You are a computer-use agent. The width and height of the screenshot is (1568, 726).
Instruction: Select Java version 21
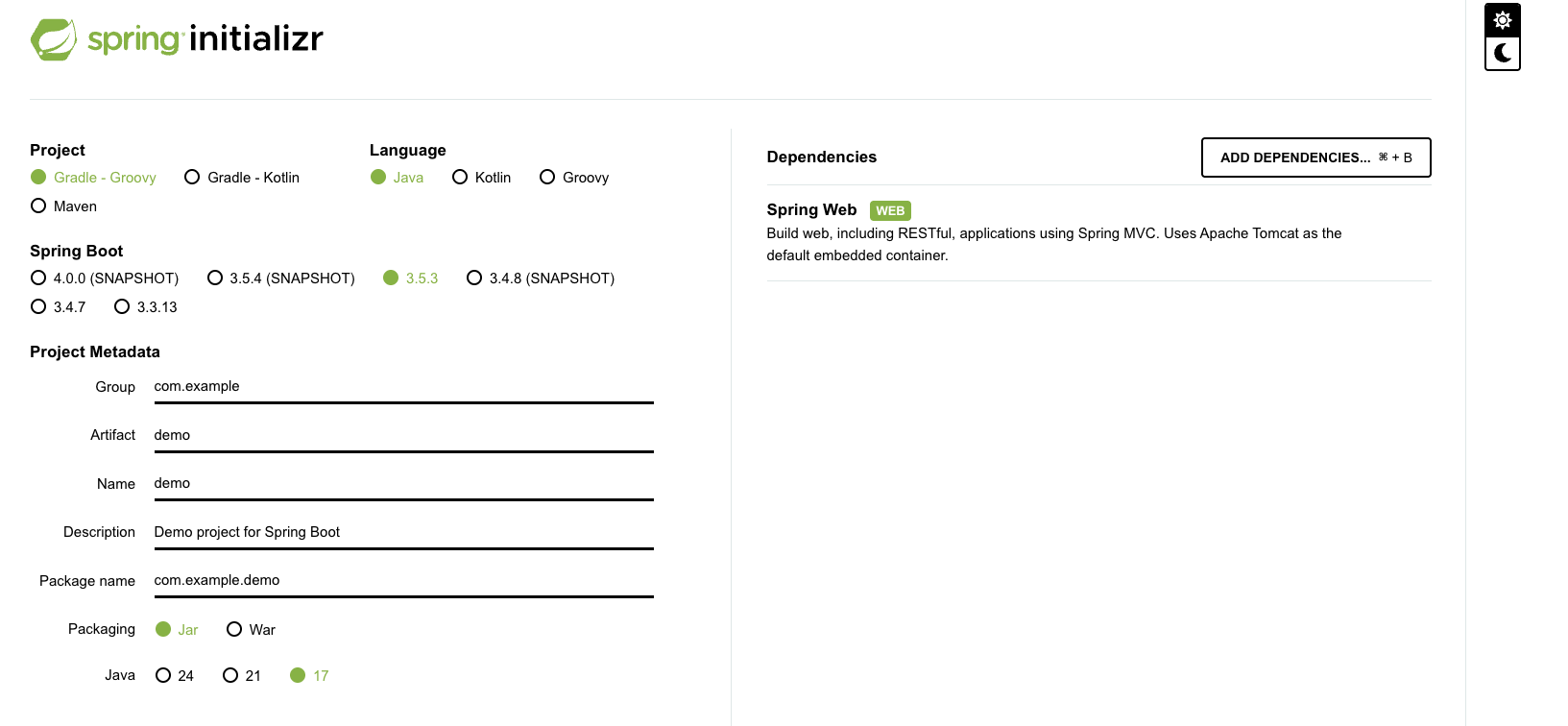[x=230, y=676]
